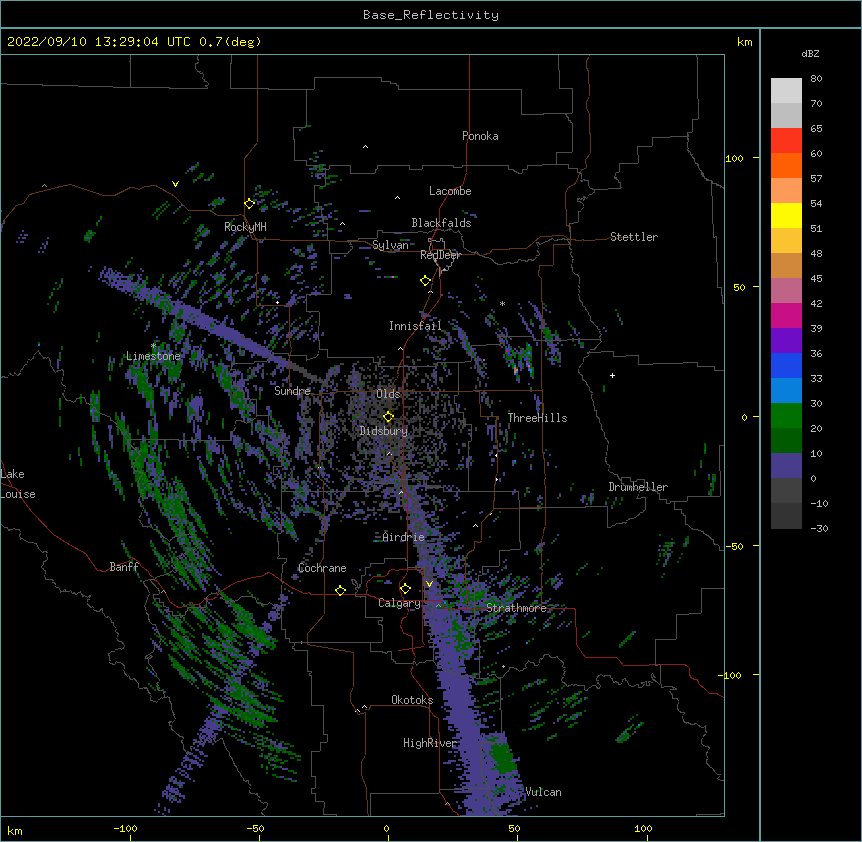862x842 pixels.
Task: Select the white plus marker northwest of Drumheller
Action: [612, 375]
